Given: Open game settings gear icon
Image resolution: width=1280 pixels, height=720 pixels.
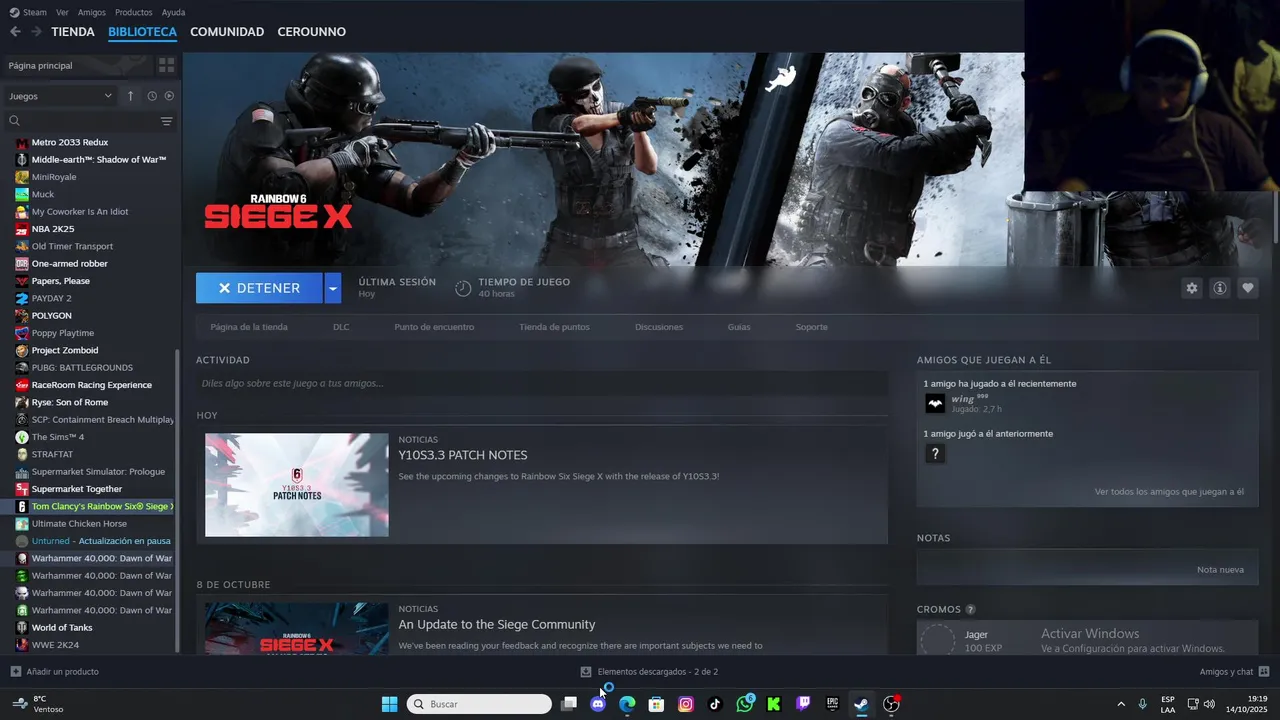Looking at the screenshot, I should (x=1191, y=288).
